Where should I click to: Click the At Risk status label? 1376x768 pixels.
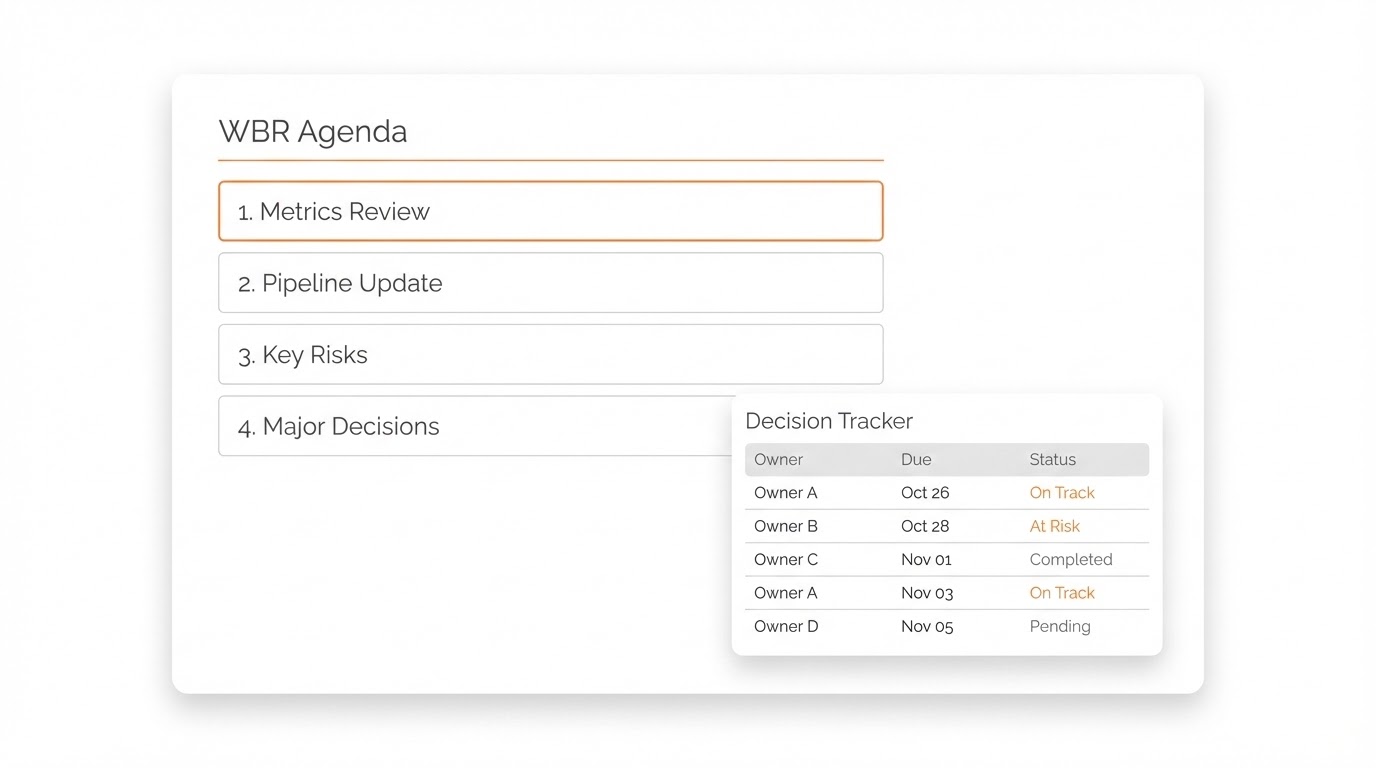[1055, 526]
